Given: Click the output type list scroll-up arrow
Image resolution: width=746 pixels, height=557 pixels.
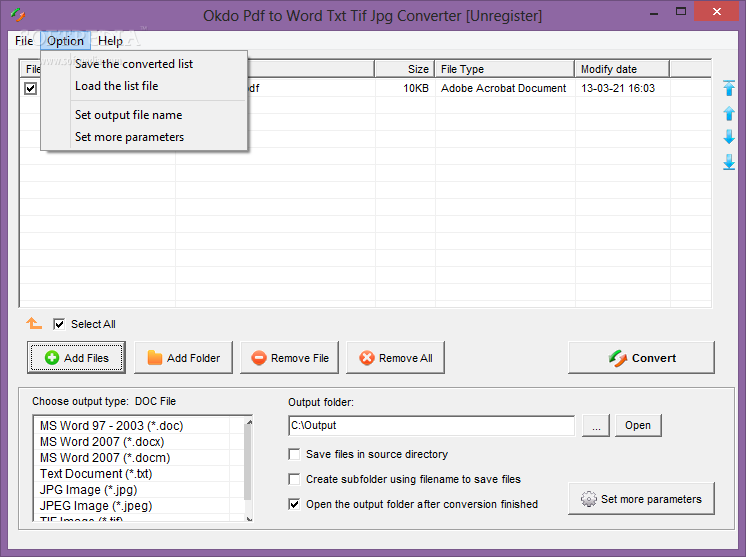Looking at the screenshot, I should 249,421.
